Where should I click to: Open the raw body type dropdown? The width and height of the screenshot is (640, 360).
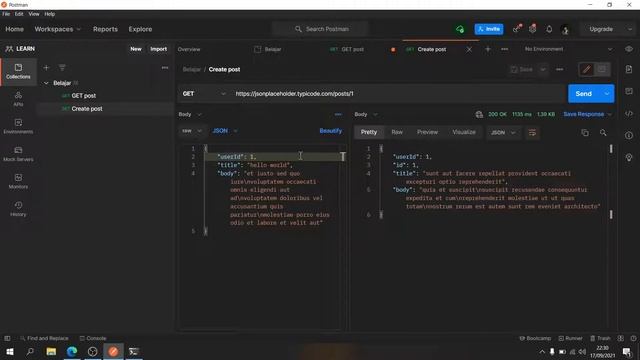[192, 131]
